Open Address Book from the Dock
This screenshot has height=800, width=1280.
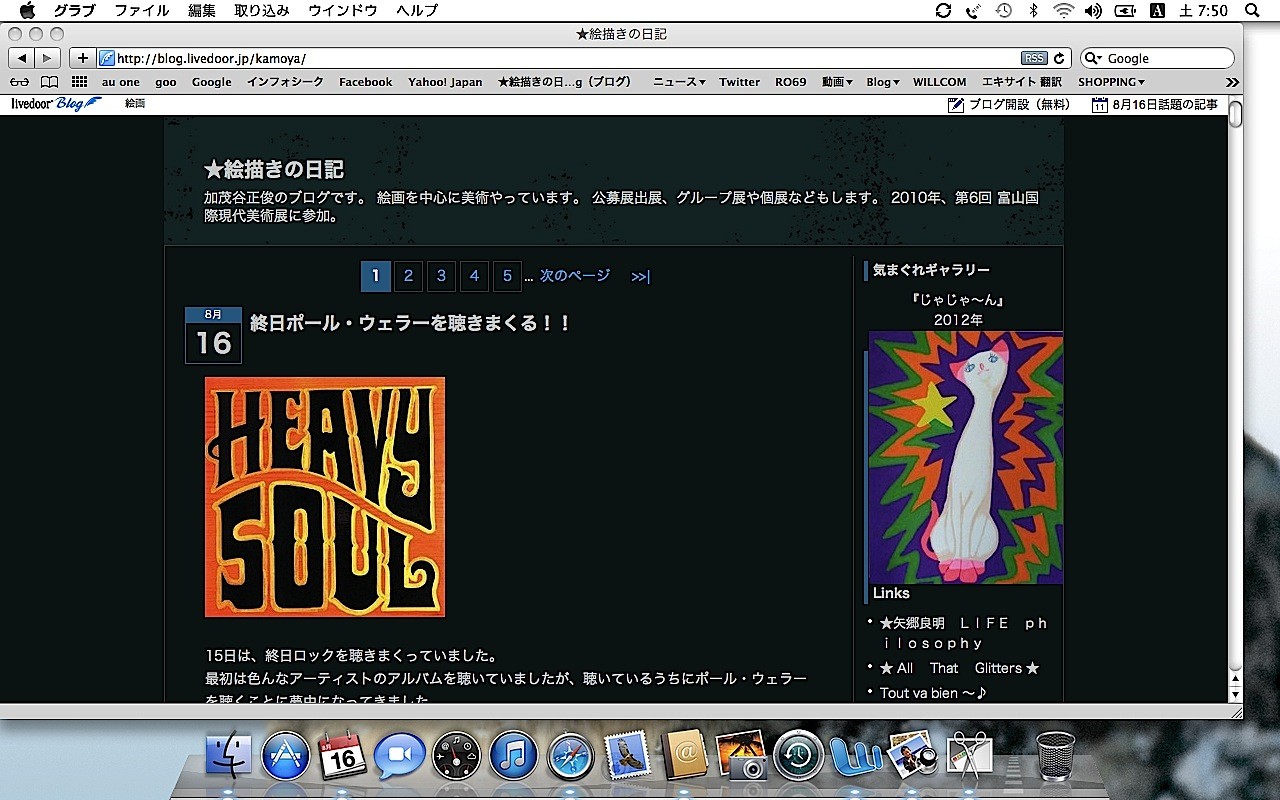686,756
